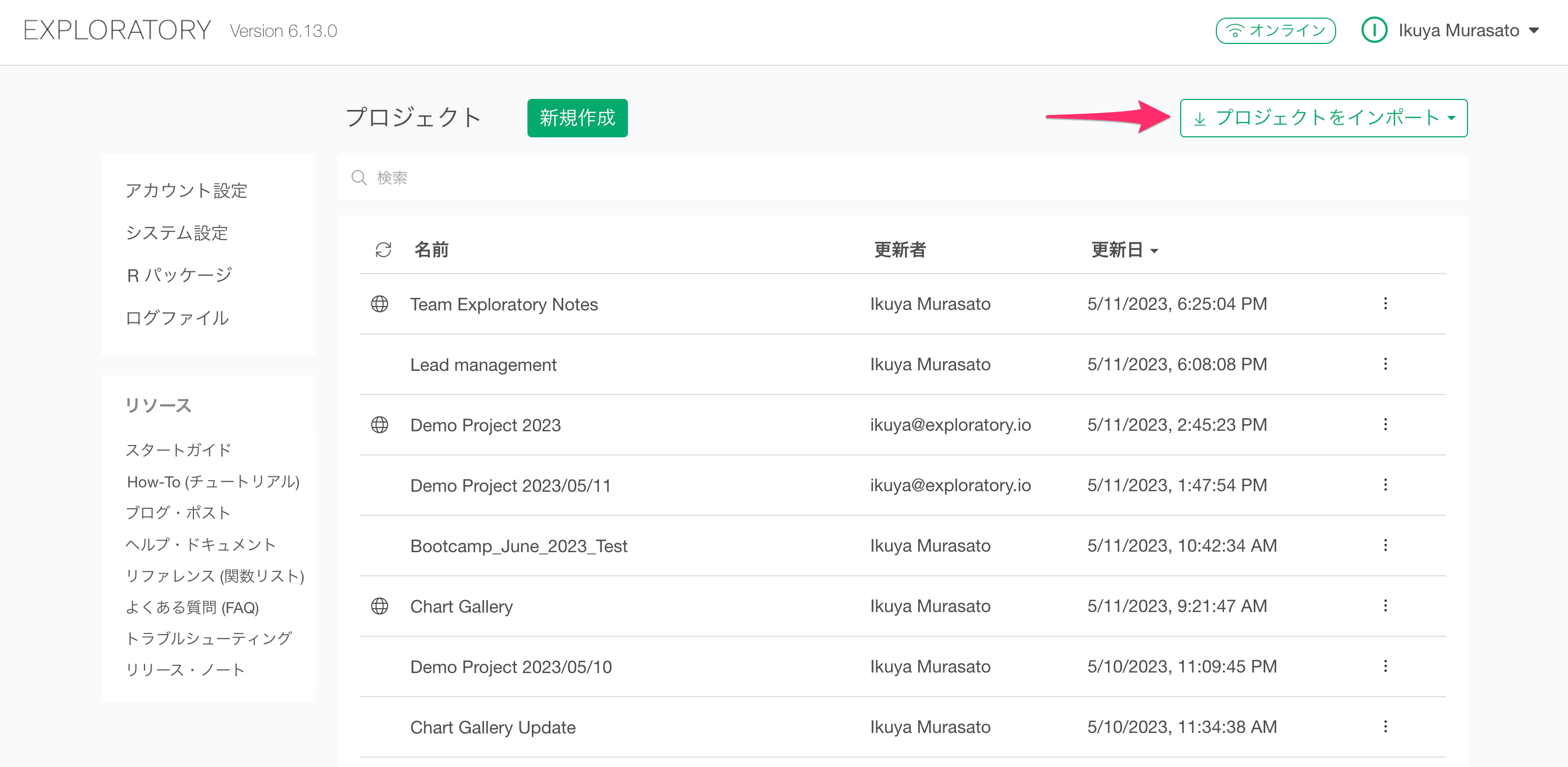Open three-dot menu for Demo Project 2023/05/11
The width and height of the screenshot is (1568, 767).
click(1385, 485)
